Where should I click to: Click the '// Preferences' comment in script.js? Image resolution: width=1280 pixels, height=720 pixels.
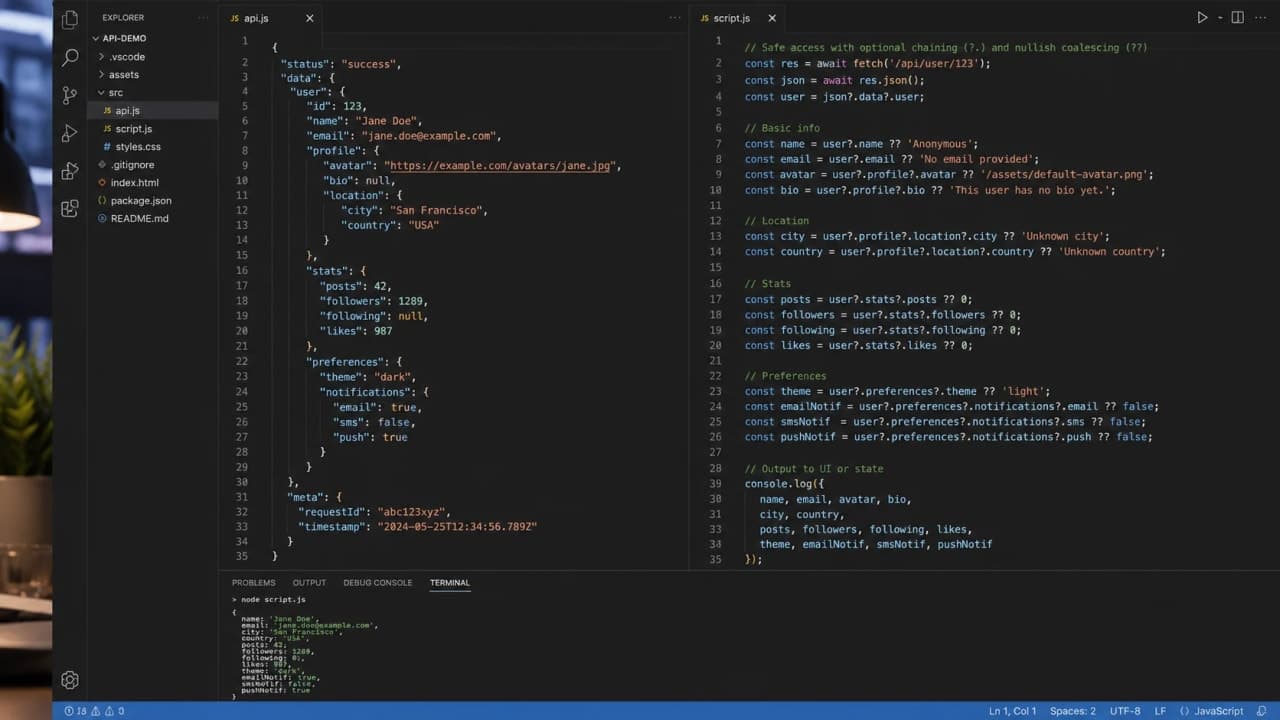(785, 376)
